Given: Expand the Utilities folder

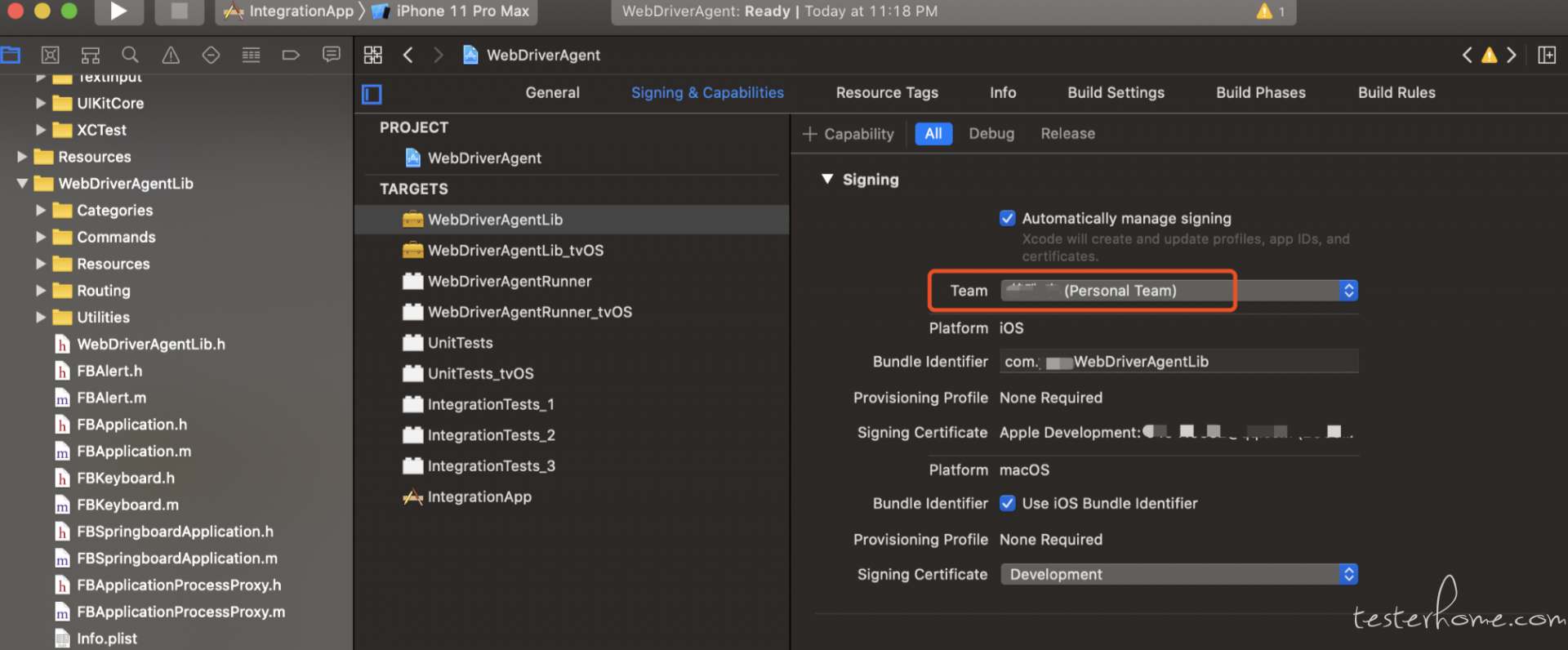Looking at the screenshot, I should tap(40, 318).
